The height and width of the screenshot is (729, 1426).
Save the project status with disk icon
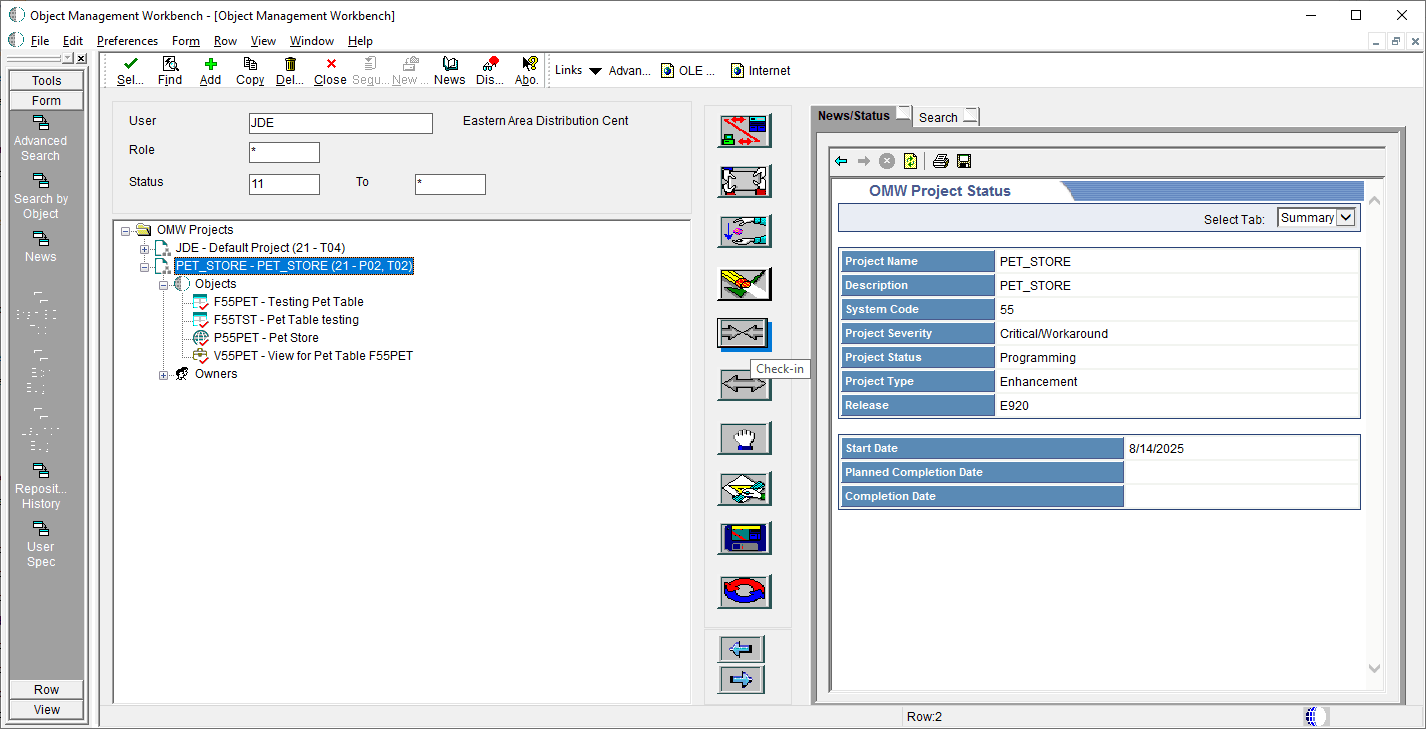[x=964, y=161]
